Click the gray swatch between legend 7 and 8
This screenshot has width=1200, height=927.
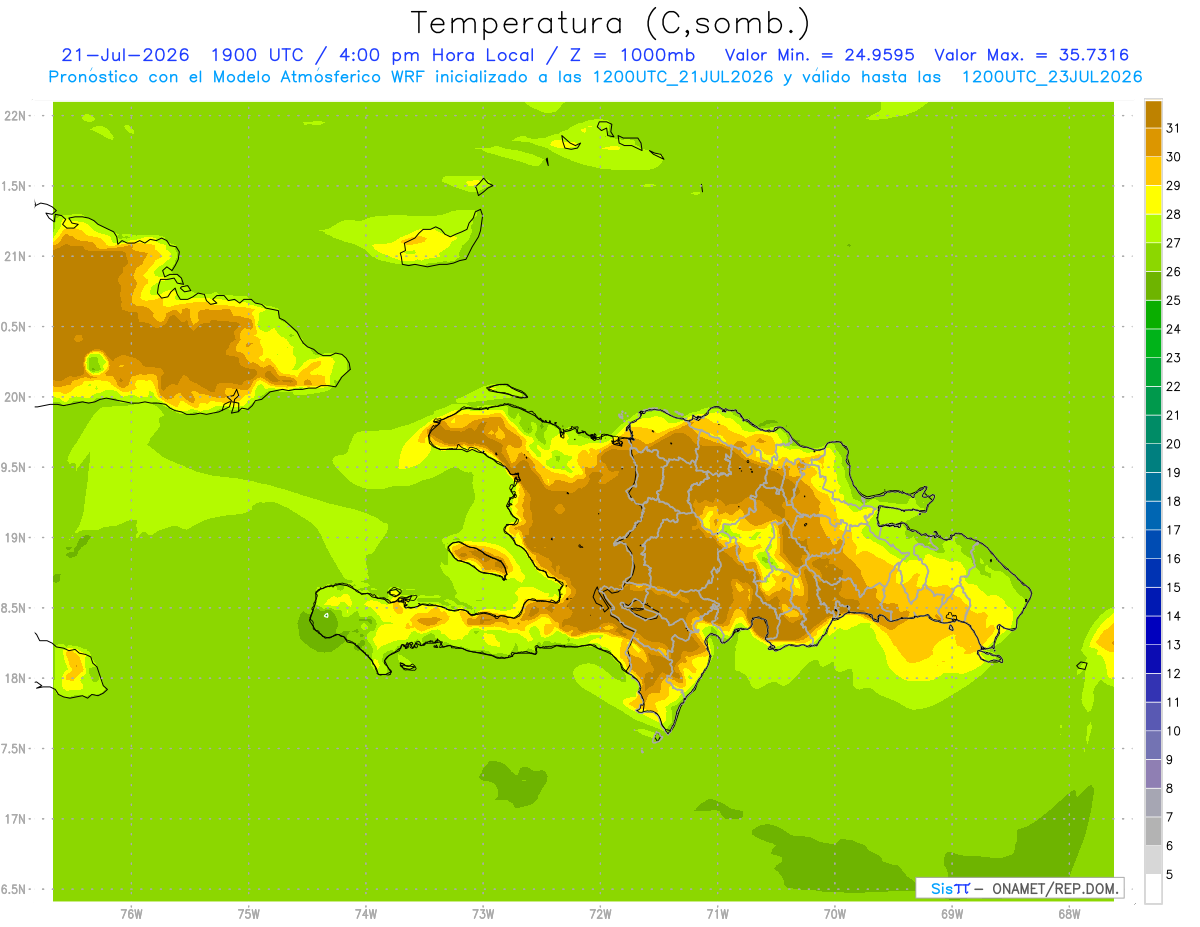[x=1153, y=802]
